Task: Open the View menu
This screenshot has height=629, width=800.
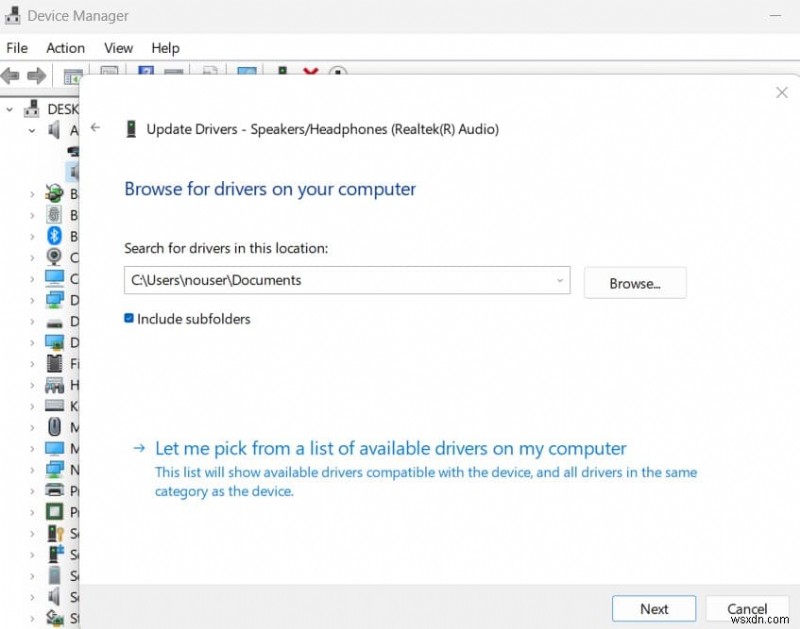Action: pos(118,47)
